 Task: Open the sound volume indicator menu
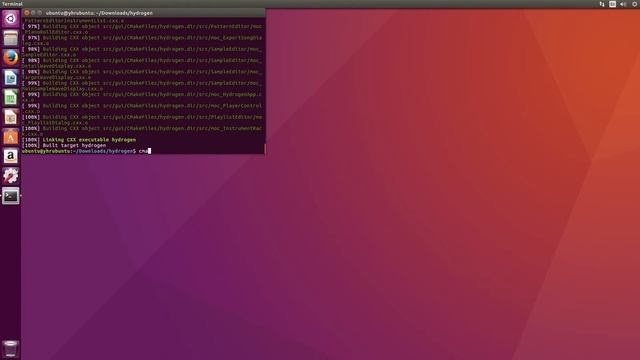click(623, 4)
